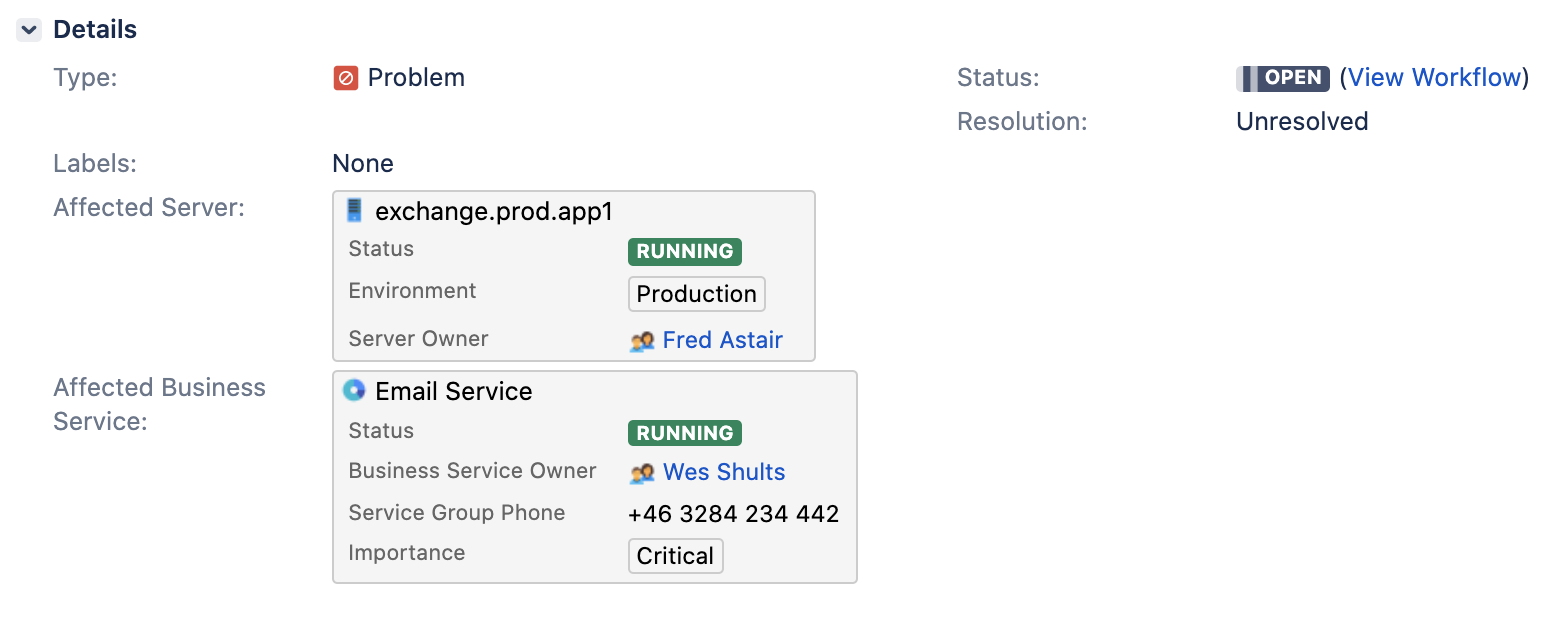The width and height of the screenshot is (1568, 624).
Task: Click the Details section heading
Action: pyautogui.click(x=95, y=30)
